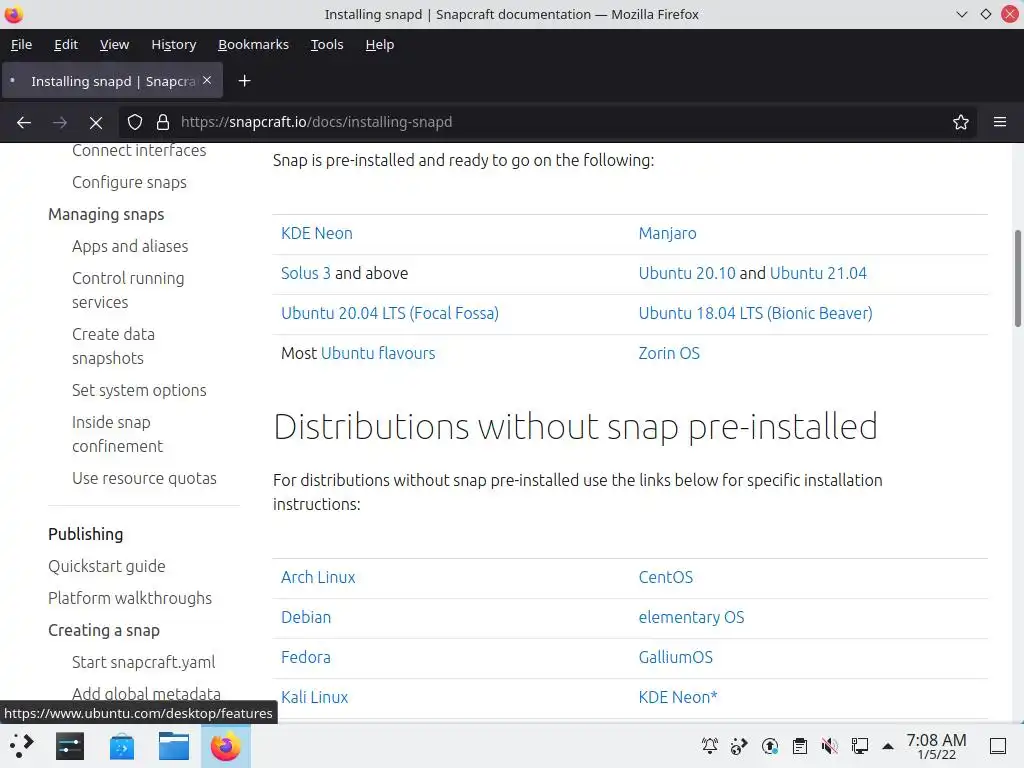
Task: Open the File menu
Action: click(x=22, y=44)
